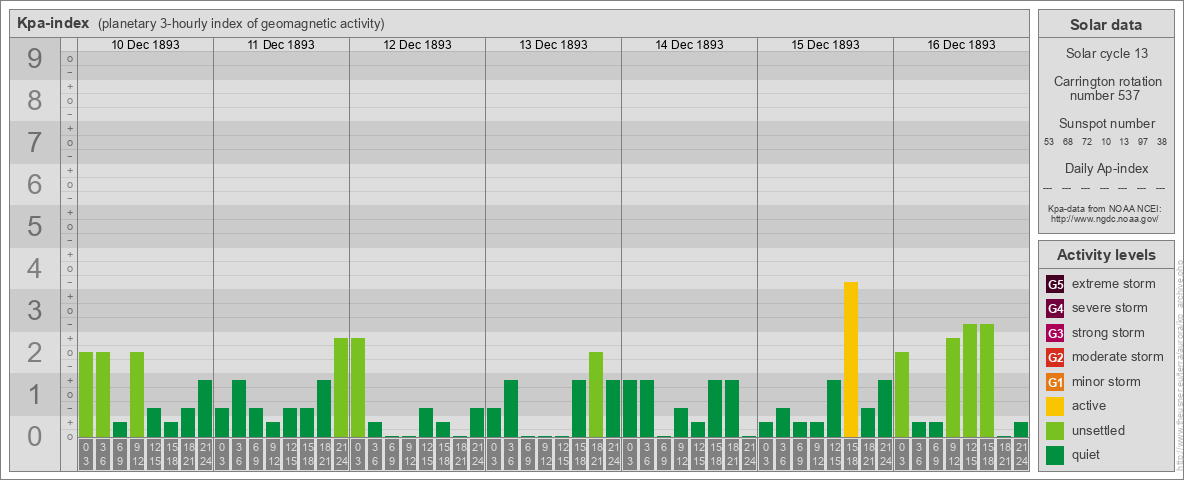Click the 14 Dec 0-3 quiet bar
Viewport: 1184px width, 480px height.
point(630,408)
